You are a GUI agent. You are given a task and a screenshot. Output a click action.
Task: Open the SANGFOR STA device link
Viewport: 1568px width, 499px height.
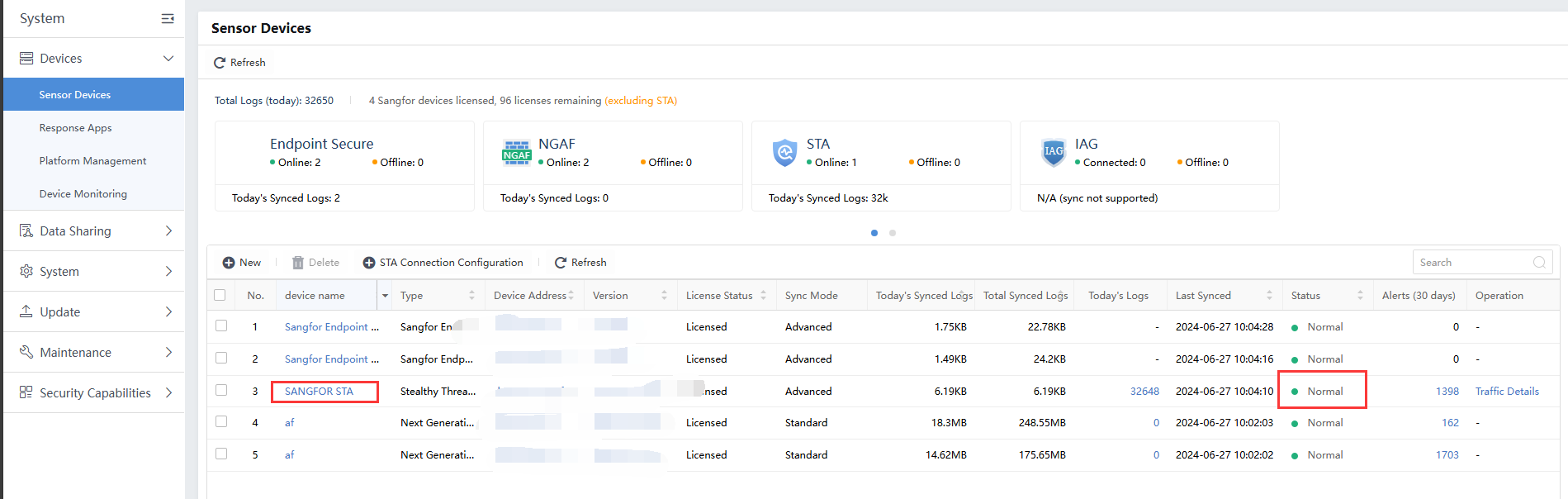point(319,392)
